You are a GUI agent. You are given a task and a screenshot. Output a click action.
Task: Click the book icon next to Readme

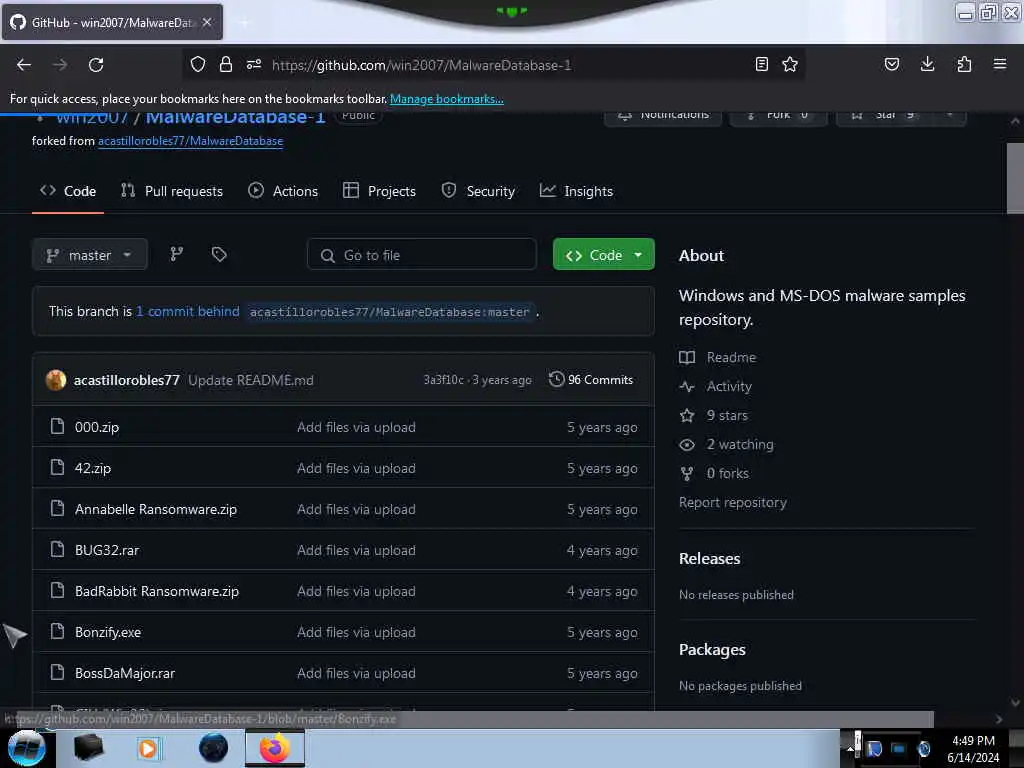687,357
